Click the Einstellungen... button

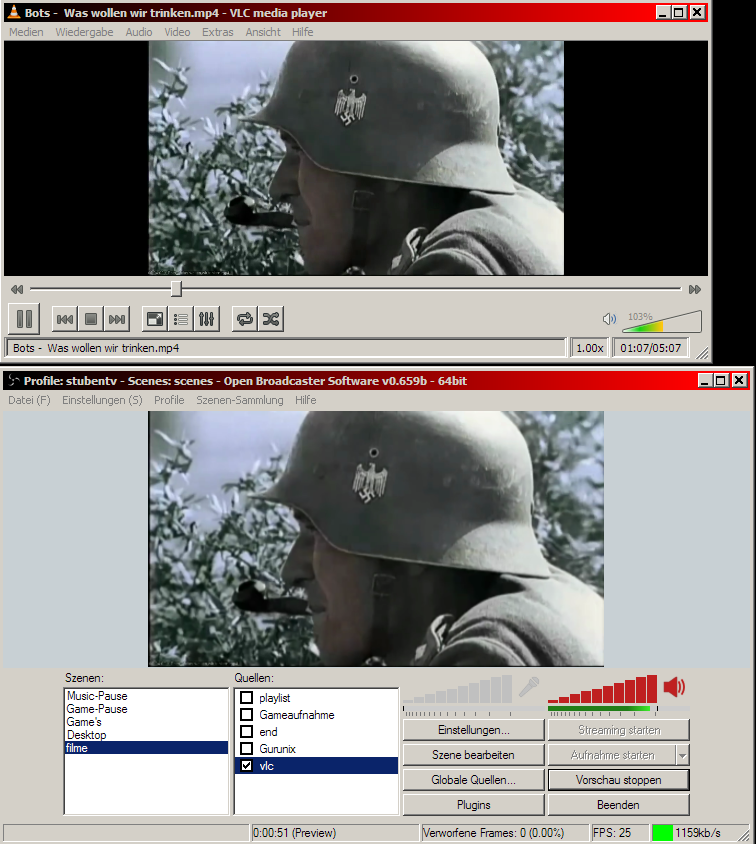click(x=474, y=730)
